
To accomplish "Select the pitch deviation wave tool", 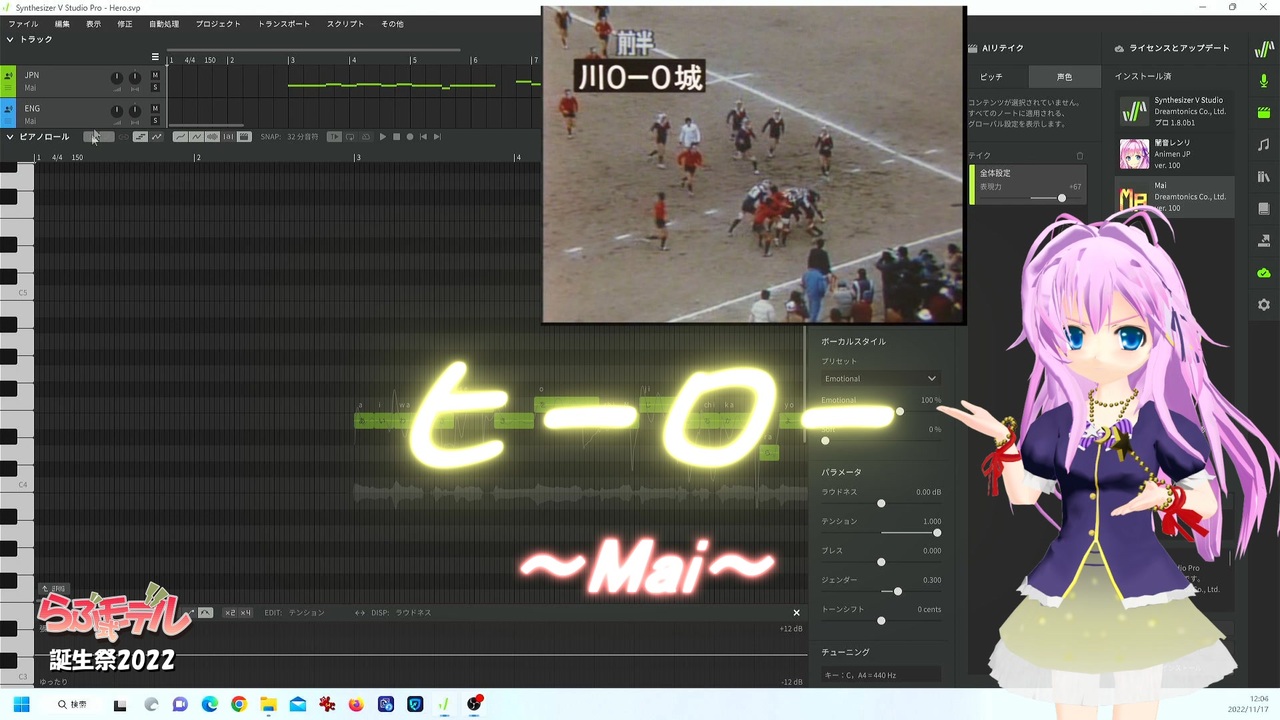I will coord(196,137).
